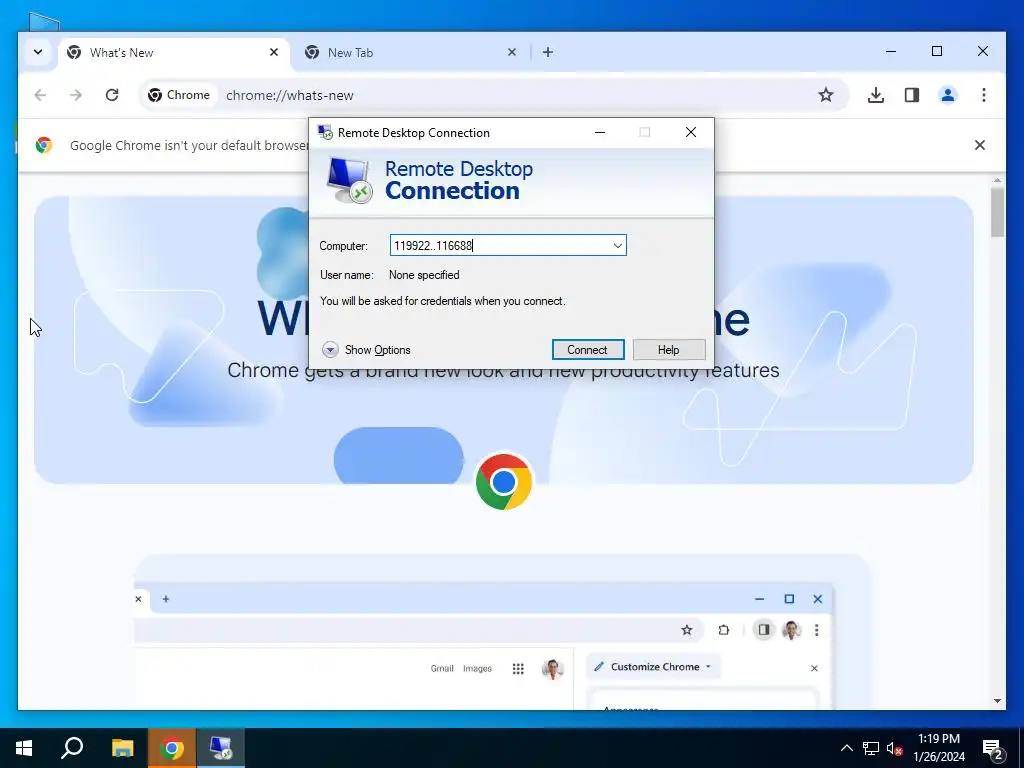Minimize the Chrome browser window
Viewport: 1024px width, 768px height.
coord(891,51)
